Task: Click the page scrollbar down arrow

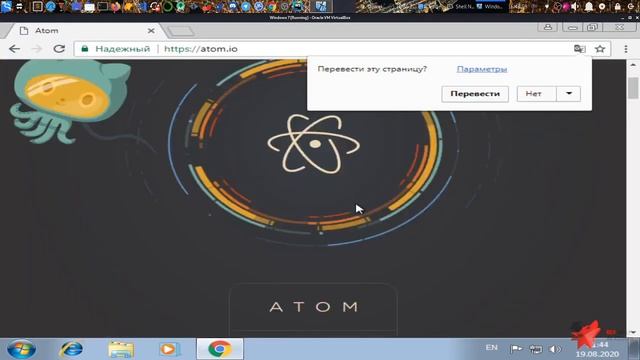Action: point(633,333)
